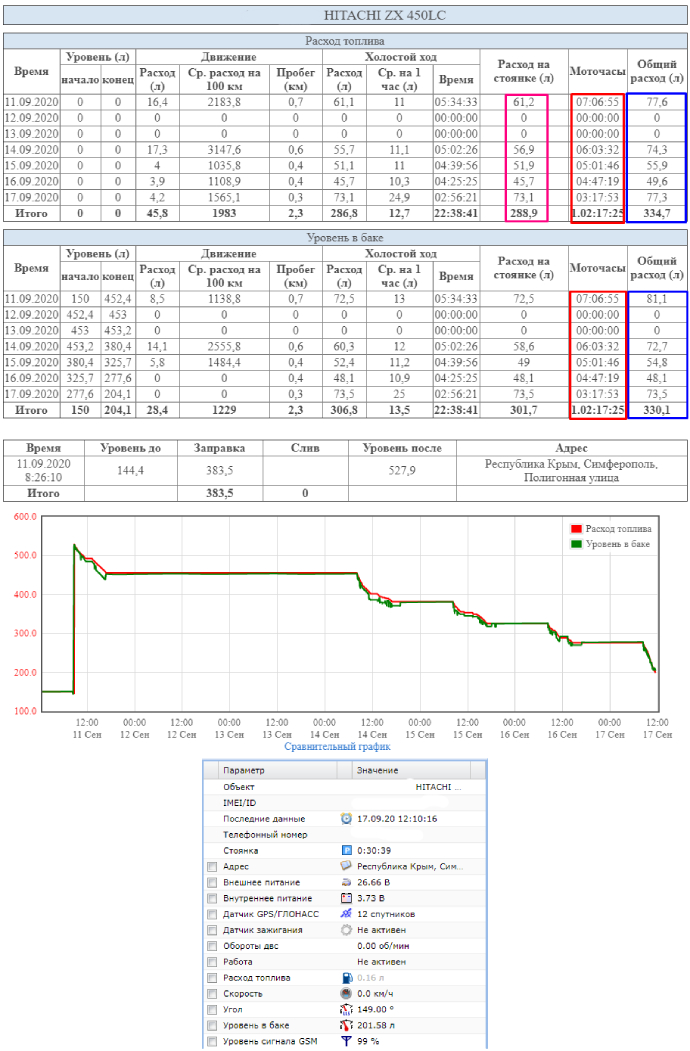Click the satellite icon for Датчик GPS/ГЛОНАСС
Viewport: 690px width, 1051px height.
346,914
